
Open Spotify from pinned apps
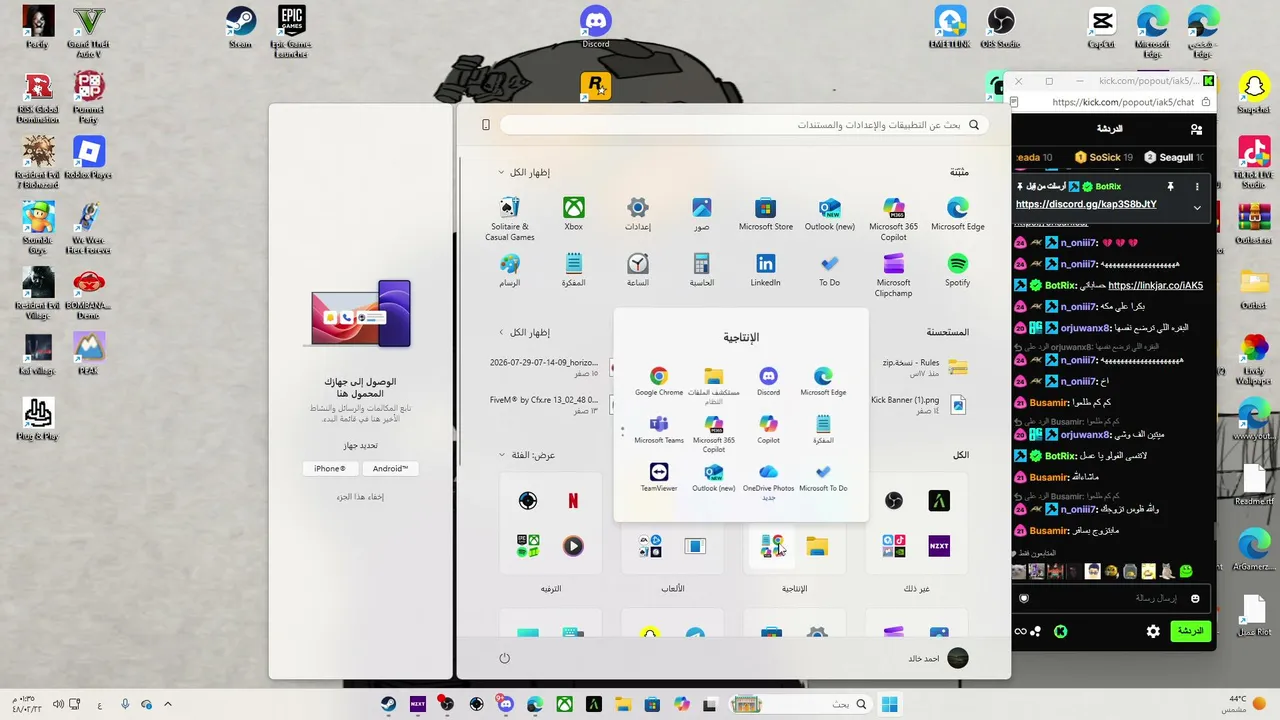(958, 270)
